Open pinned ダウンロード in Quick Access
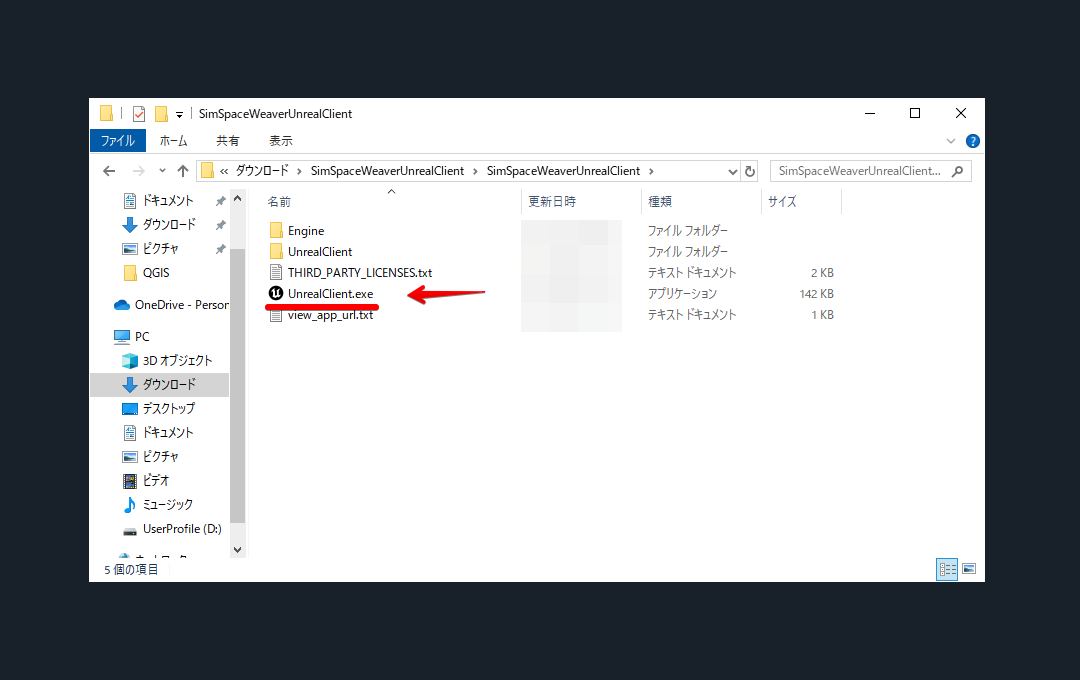 (x=169, y=225)
